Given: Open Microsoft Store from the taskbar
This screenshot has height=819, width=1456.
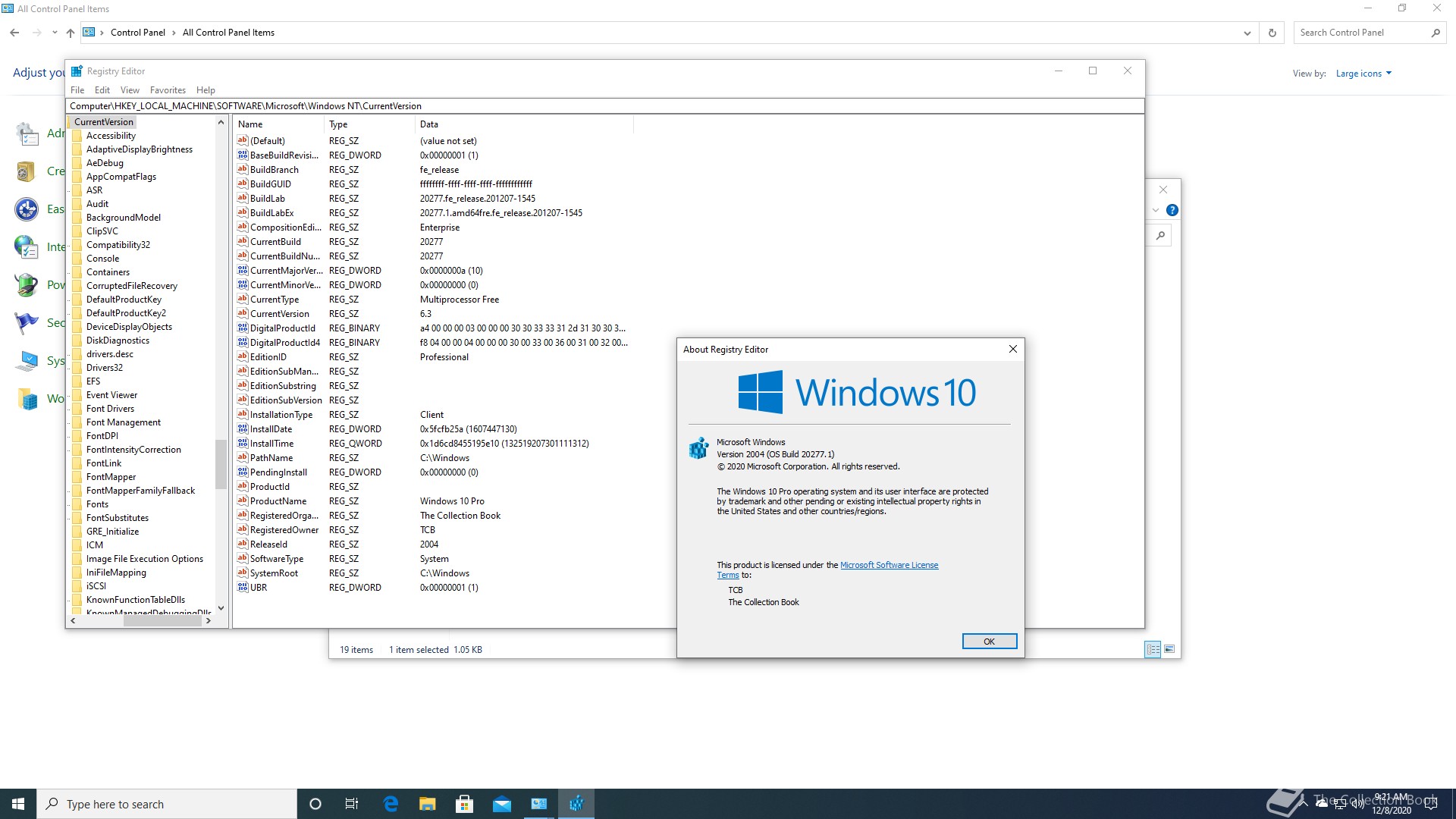Looking at the screenshot, I should click(x=465, y=804).
